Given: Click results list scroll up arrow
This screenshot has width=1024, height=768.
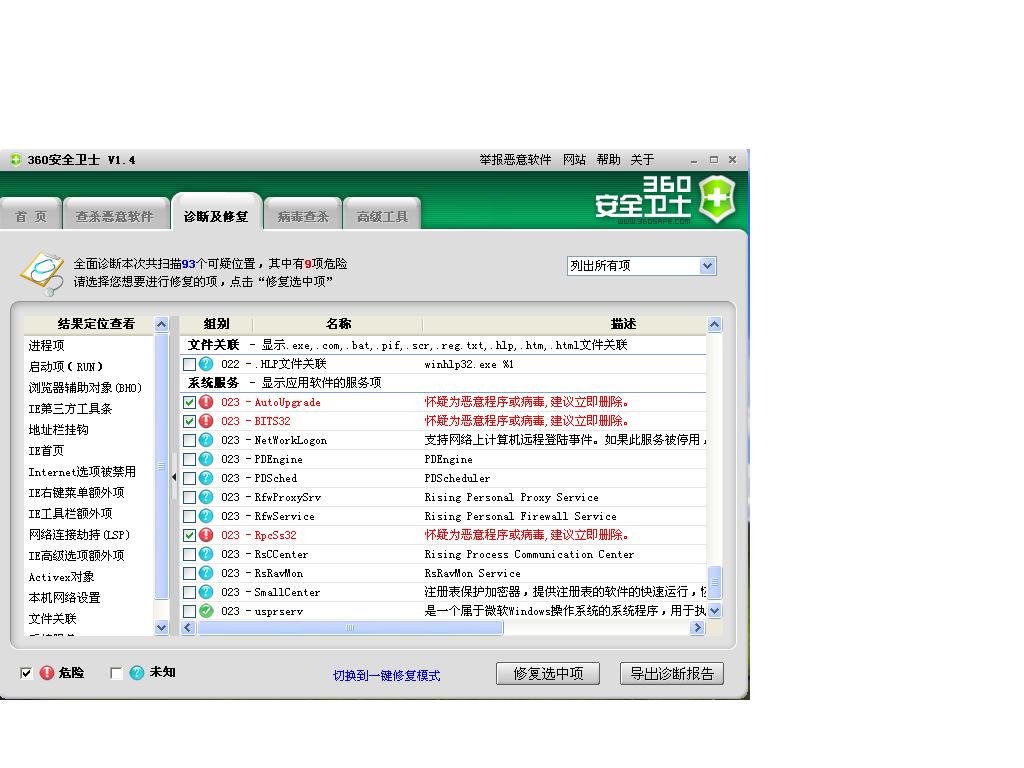Looking at the screenshot, I should click(714, 324).
